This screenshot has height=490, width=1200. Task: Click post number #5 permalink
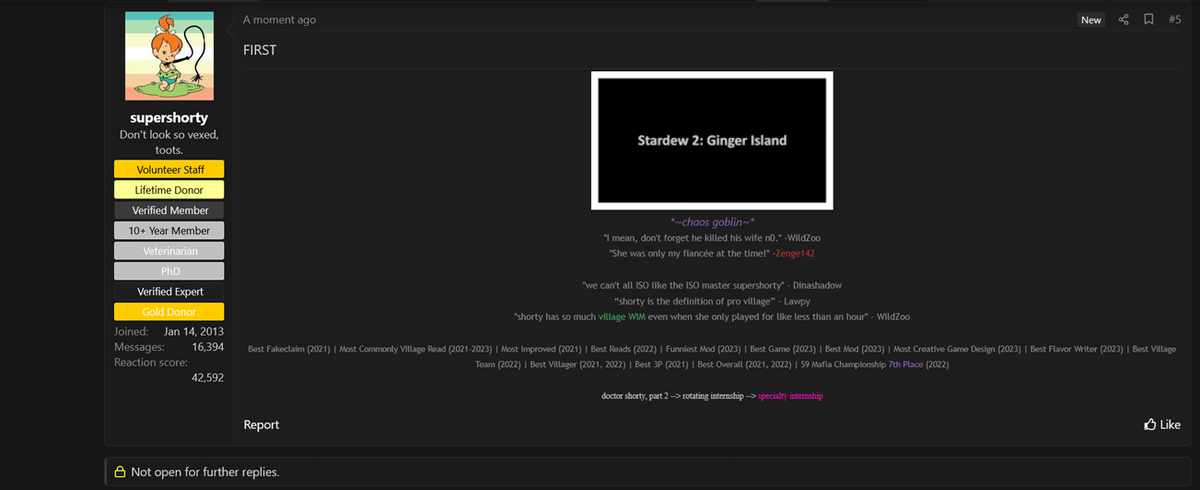click(x=1175, y=20)
